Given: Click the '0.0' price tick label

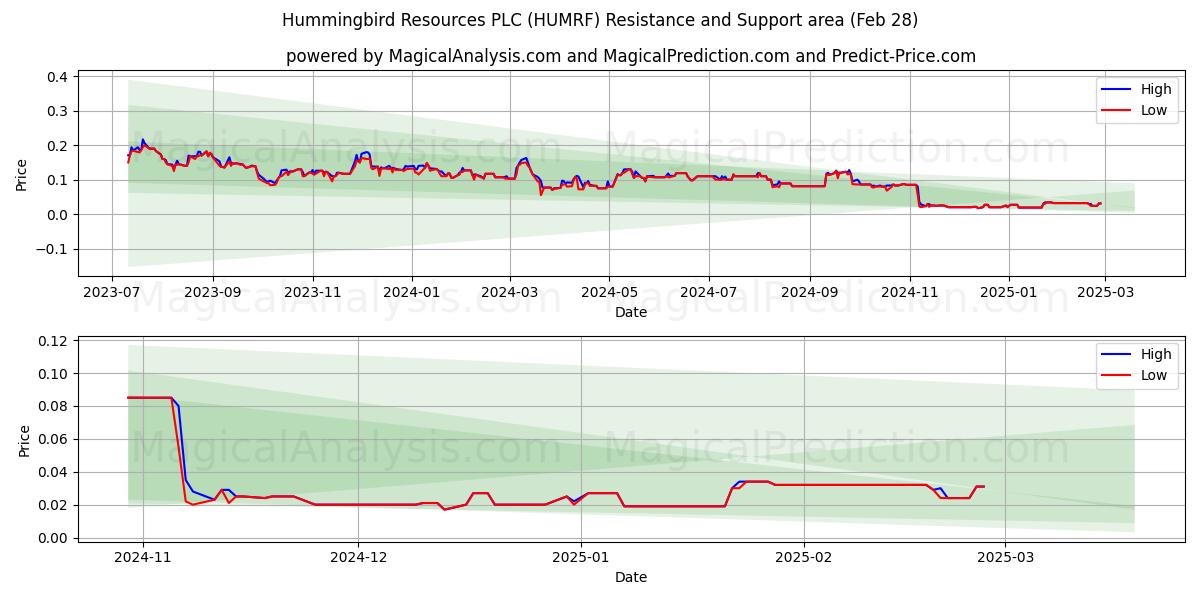Looking at the screenshot, I should pyautogui.click(x=58, y=215).
